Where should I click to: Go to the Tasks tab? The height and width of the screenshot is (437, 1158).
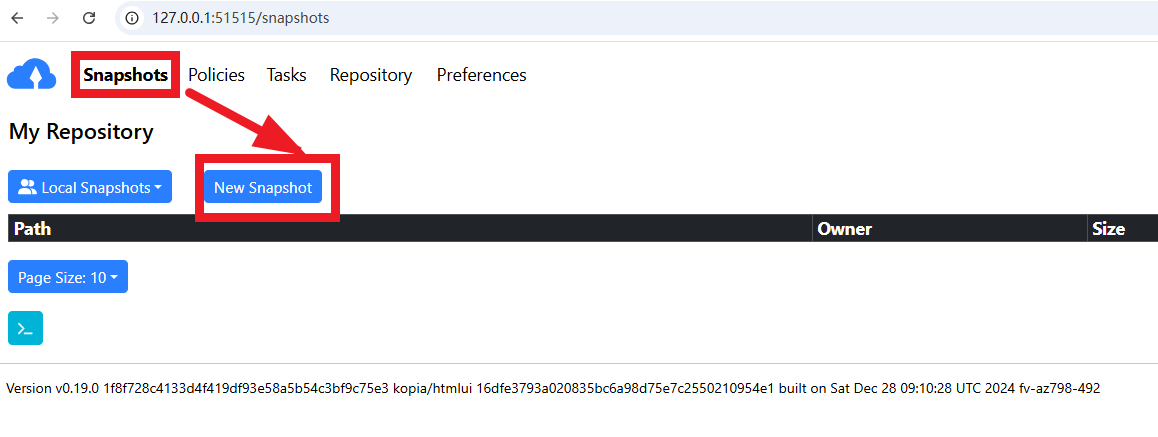pos(287,75)
